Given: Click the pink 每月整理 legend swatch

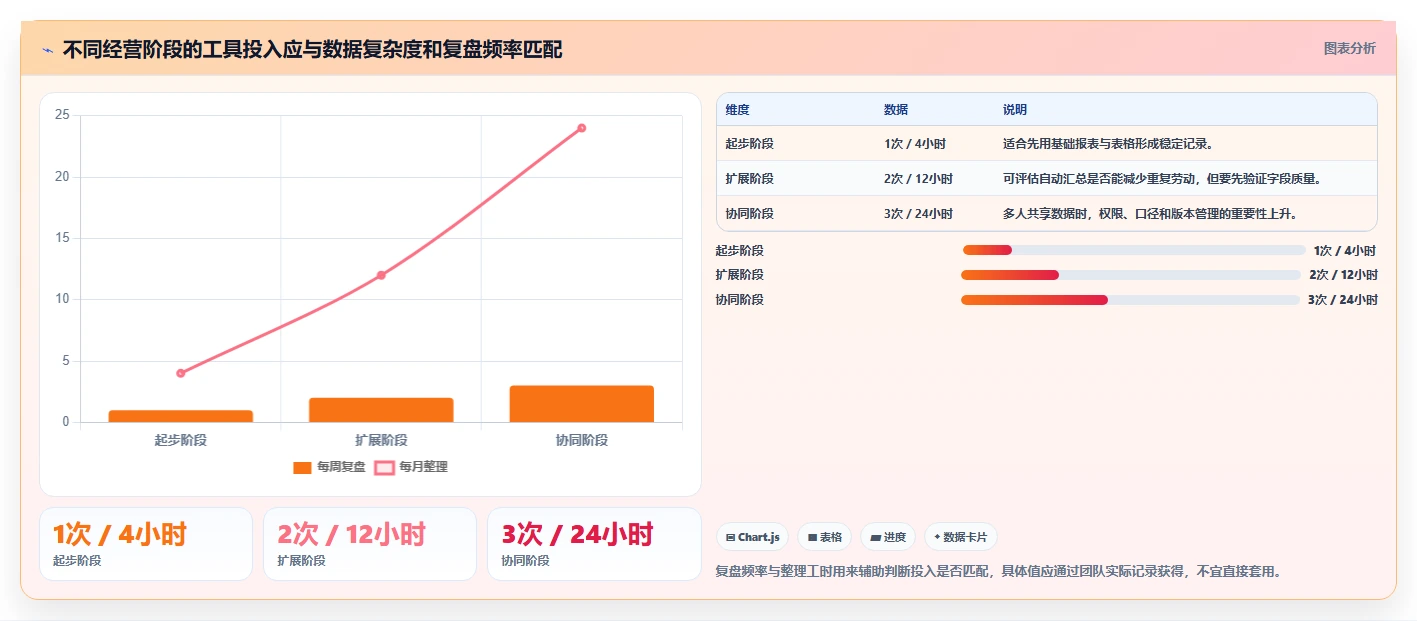Looking at the screenshot, I should point(384,467).
